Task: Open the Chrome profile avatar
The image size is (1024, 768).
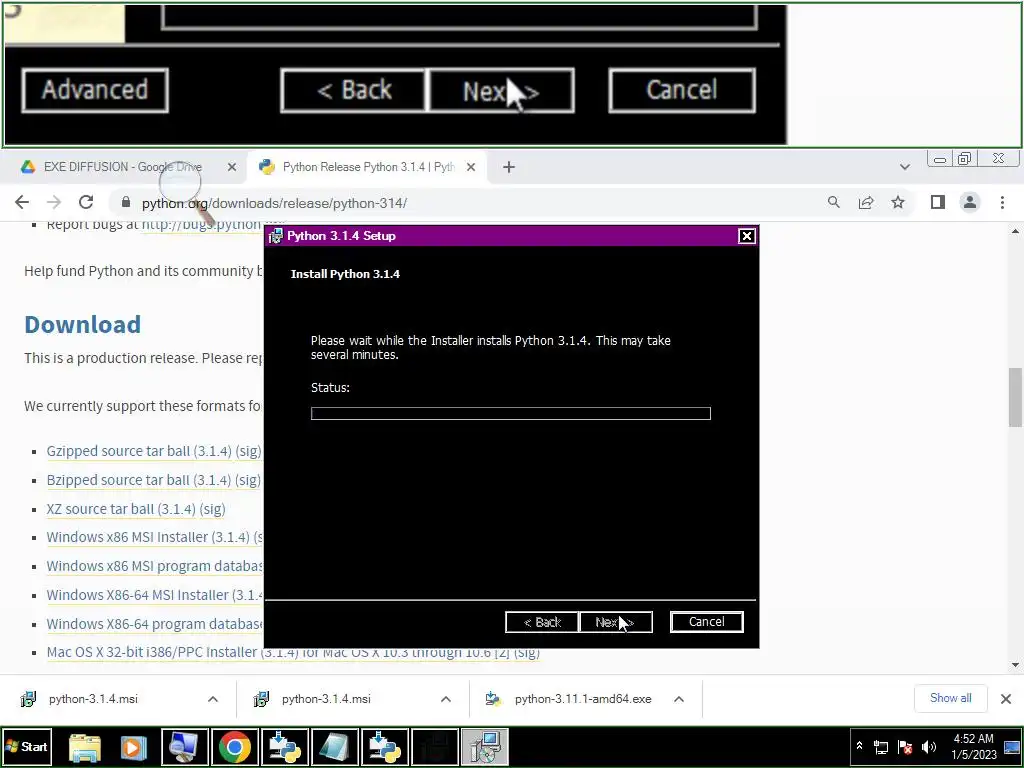Action: 970,202
